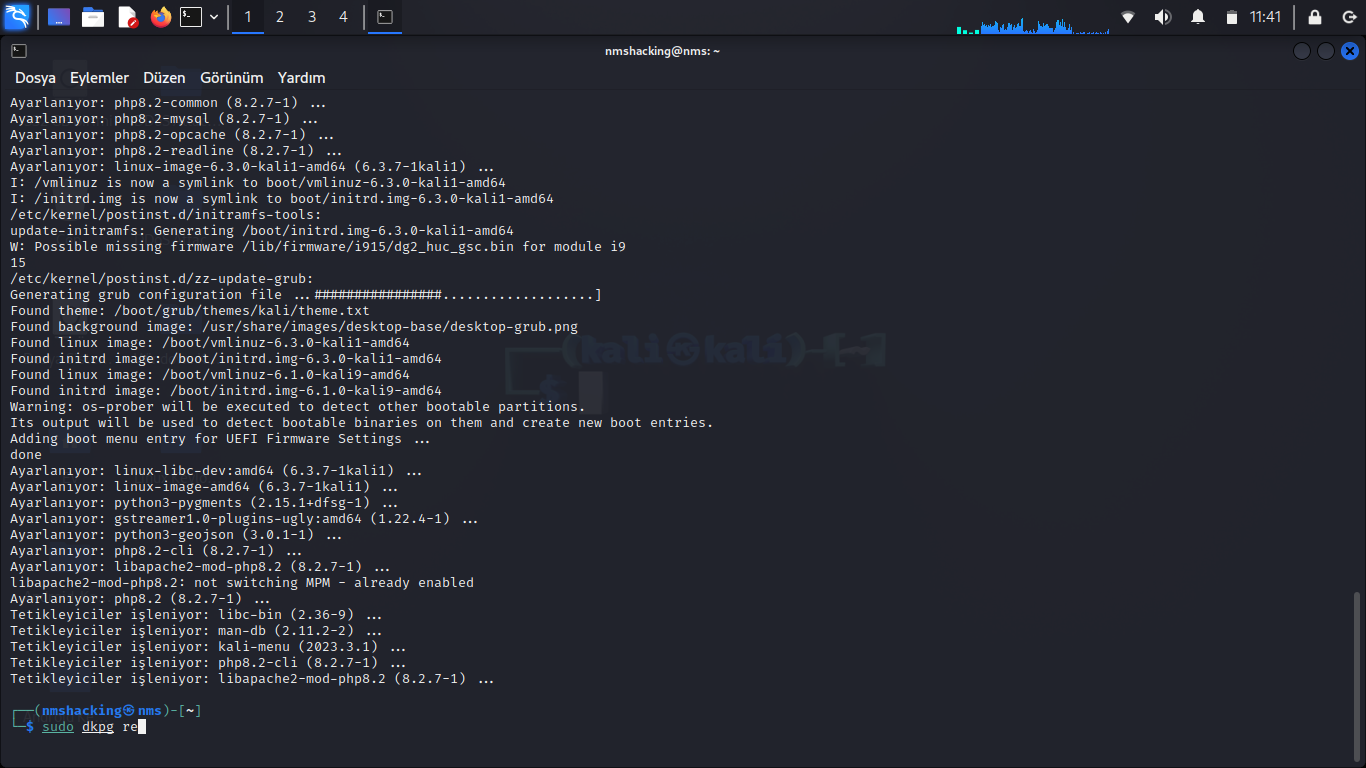This screenshot has width=1366, height=768.
Task: Open the notifications bell icon
Action: pos(1198,17)
